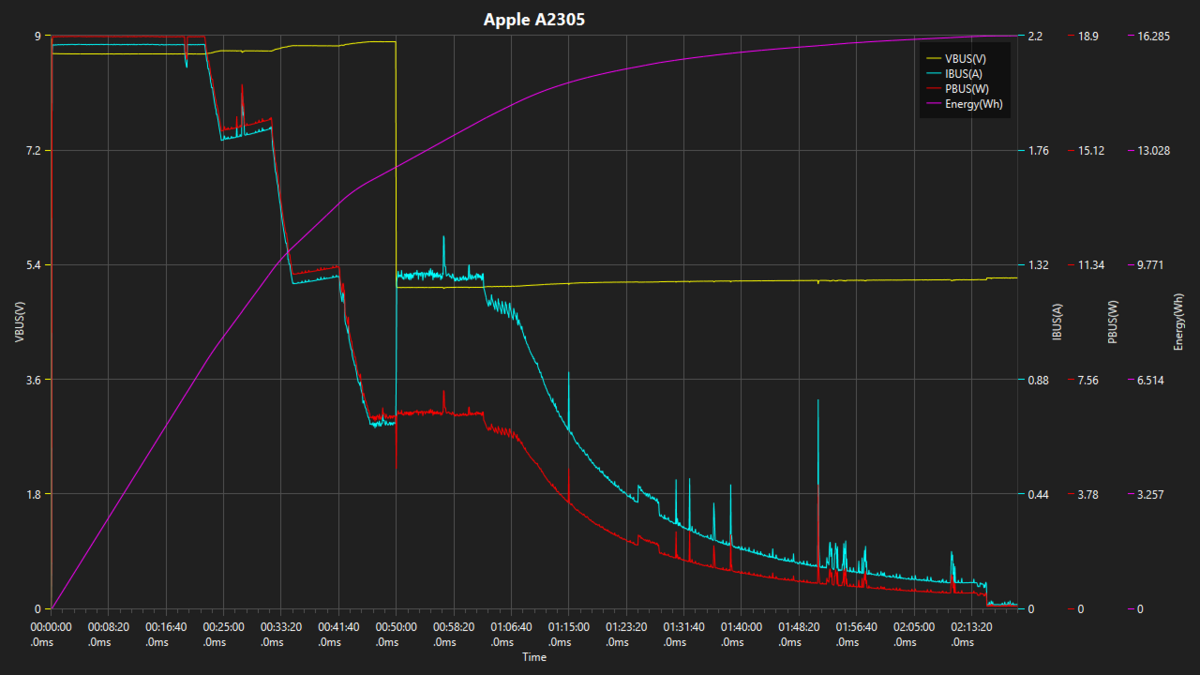Click the 1.32 value on IBUS axis
This screenshot has height=675, width=1200.
click(1038, 265)
